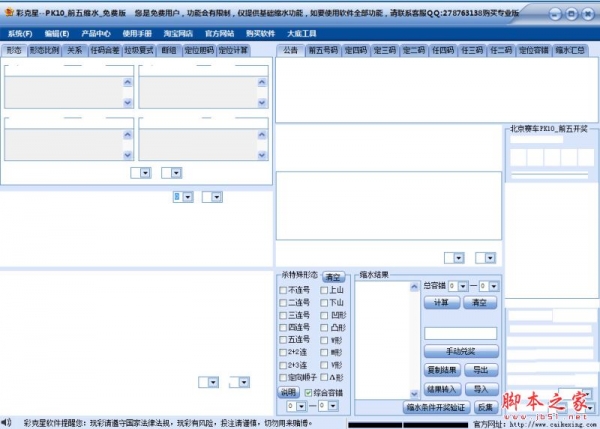Screen dimensions: 600x429
Task: Toggle the 四连号 checkbox
Action: [283, 328]
